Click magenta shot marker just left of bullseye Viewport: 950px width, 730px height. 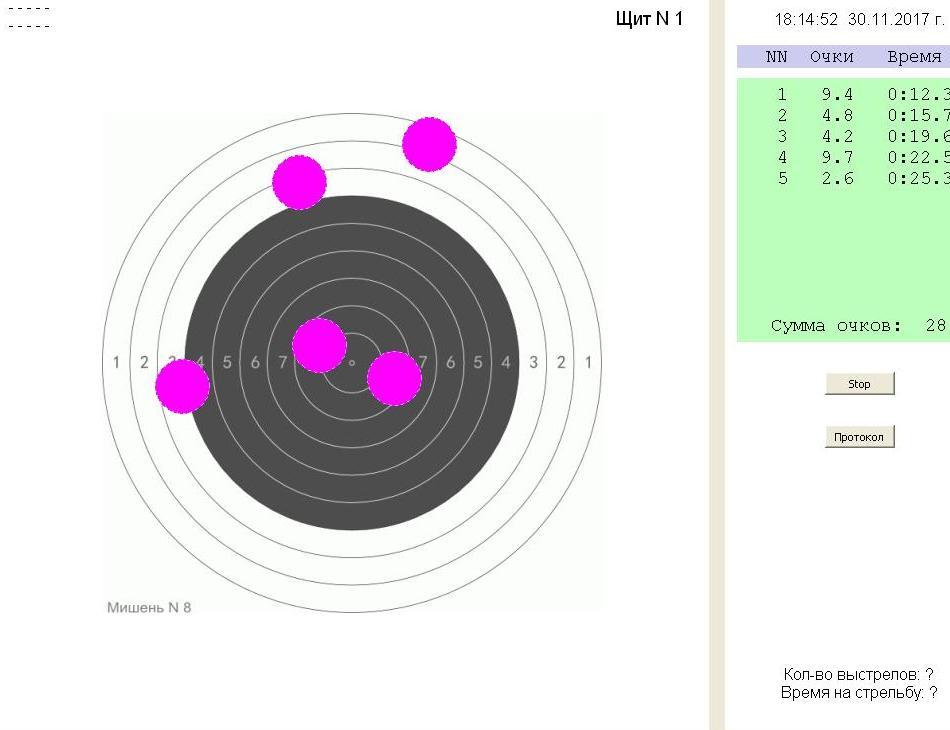(x=319, y=345)
